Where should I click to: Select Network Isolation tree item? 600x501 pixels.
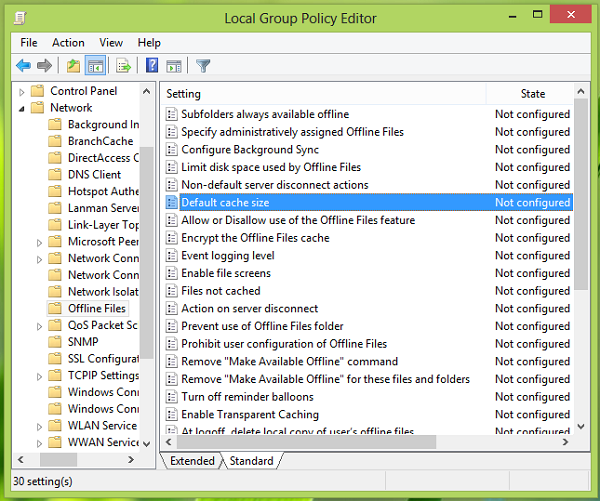coord(103,291)
